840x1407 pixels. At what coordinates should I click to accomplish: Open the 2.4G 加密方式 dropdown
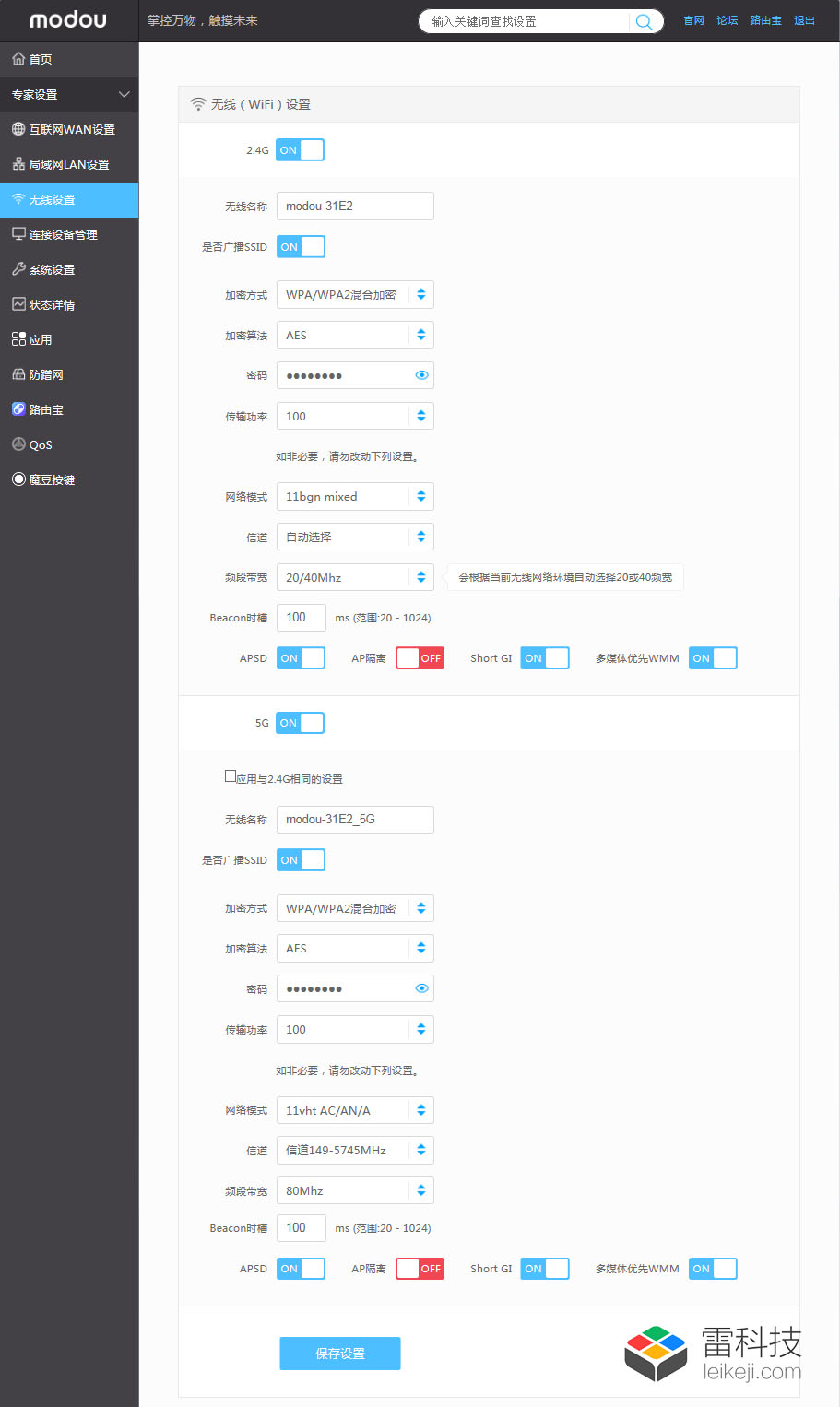point(355,295)
